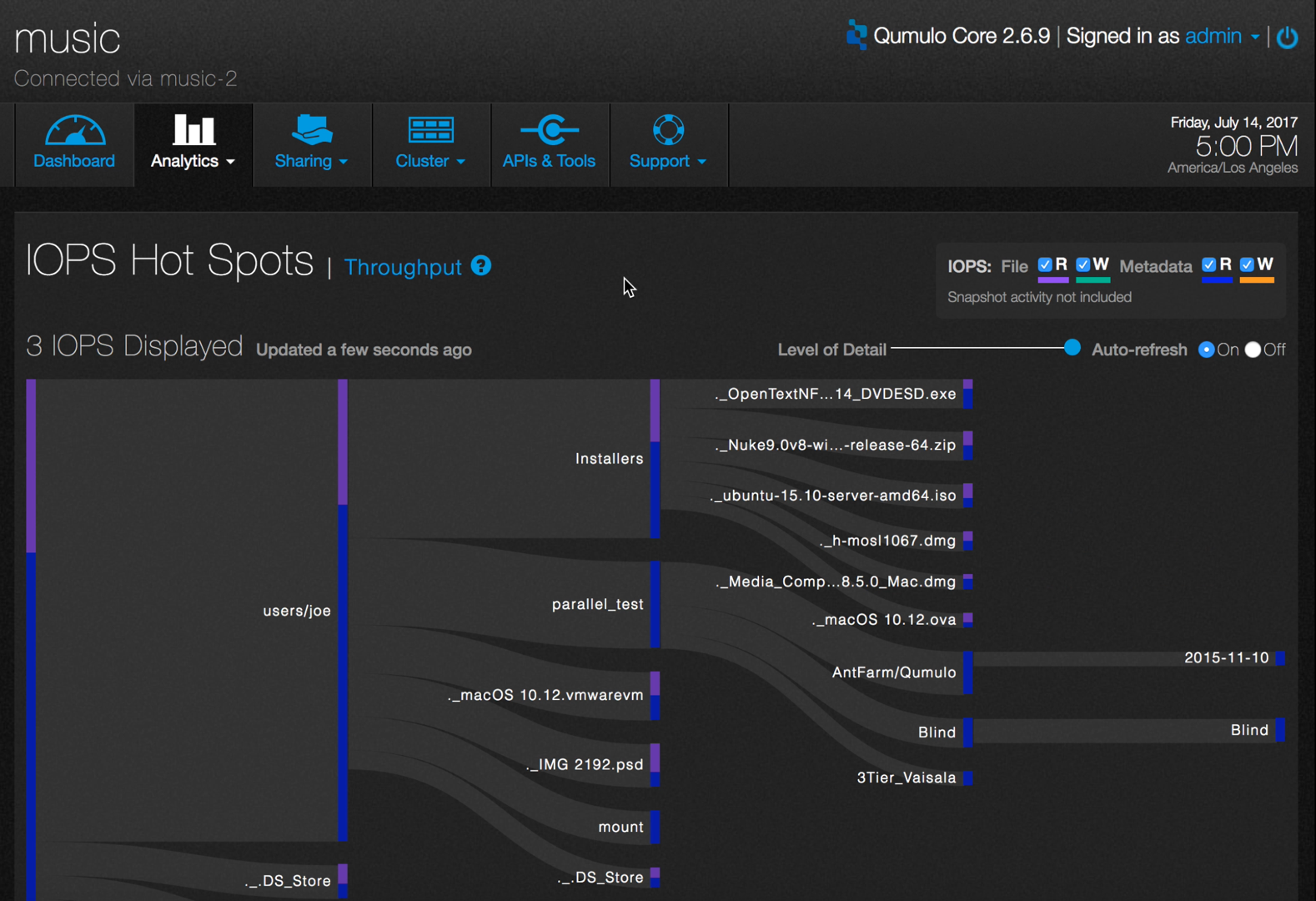
Task: Click the Cluster grid icon
Action: pyautogui.click(x=430, y=130)
